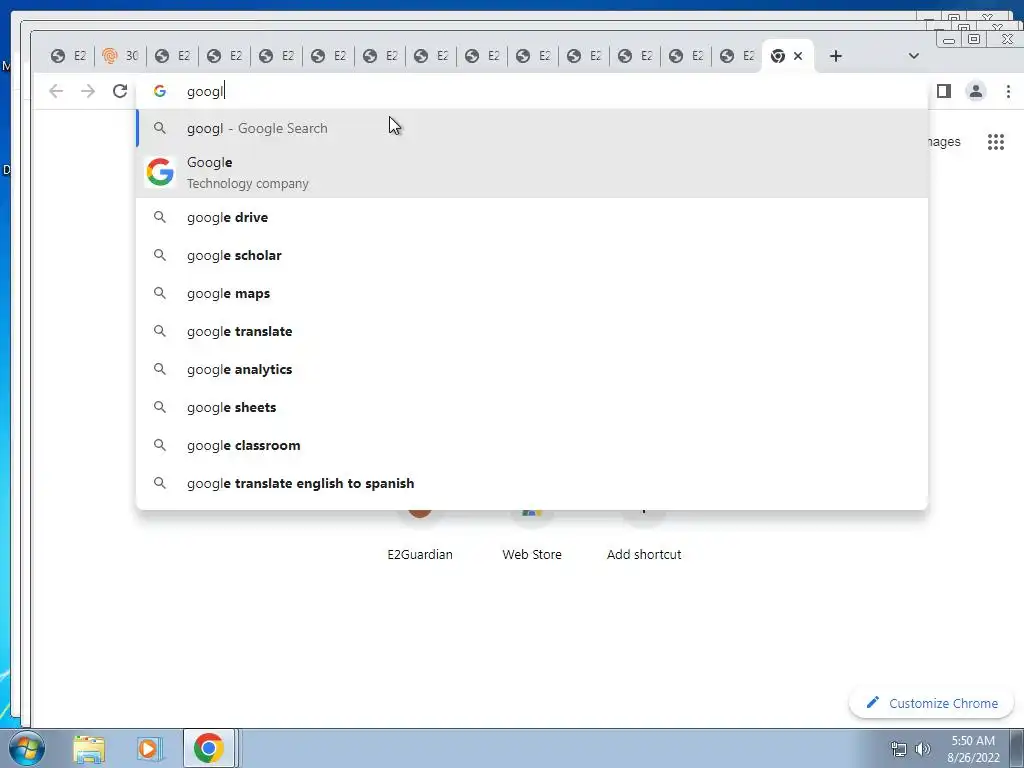Click the Google G icon in address bar

pos(160,91)
